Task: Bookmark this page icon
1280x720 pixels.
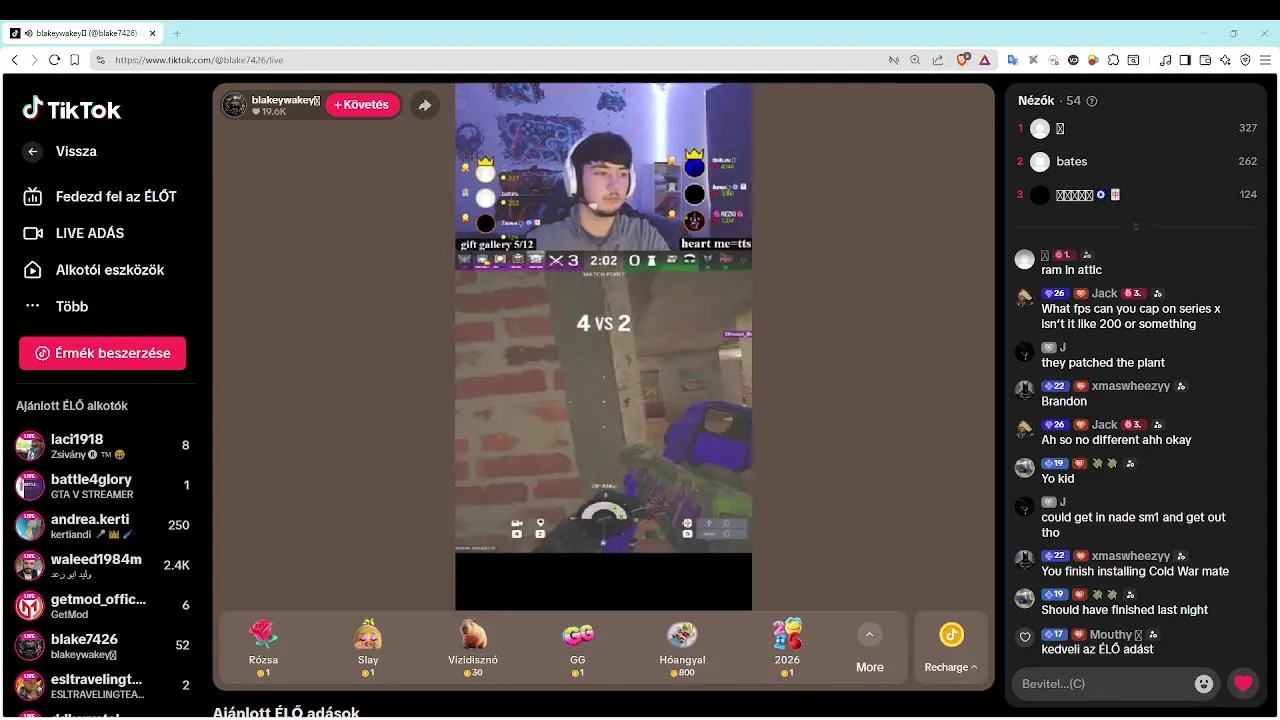Action: click(75, 60)
